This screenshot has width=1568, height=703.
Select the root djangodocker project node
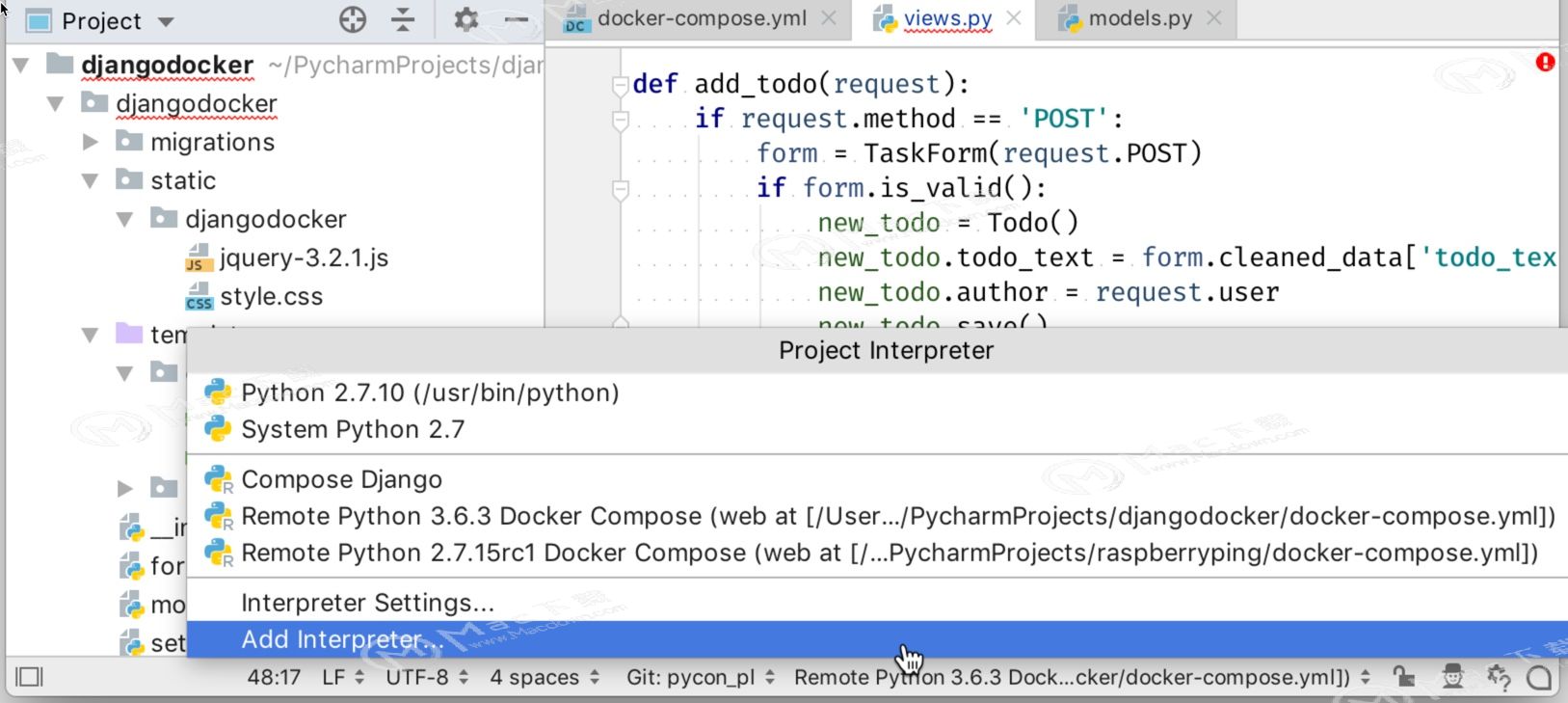(167, 66)
